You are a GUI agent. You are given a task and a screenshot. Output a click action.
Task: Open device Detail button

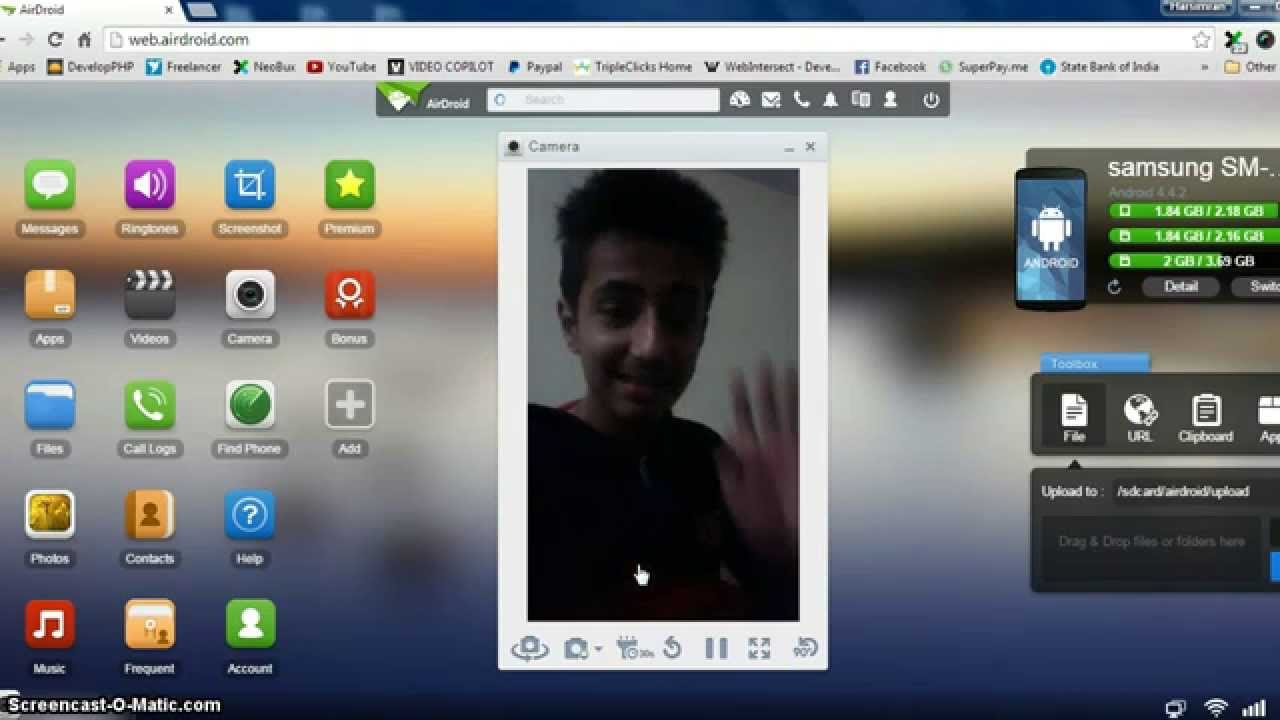(1180, 286)
